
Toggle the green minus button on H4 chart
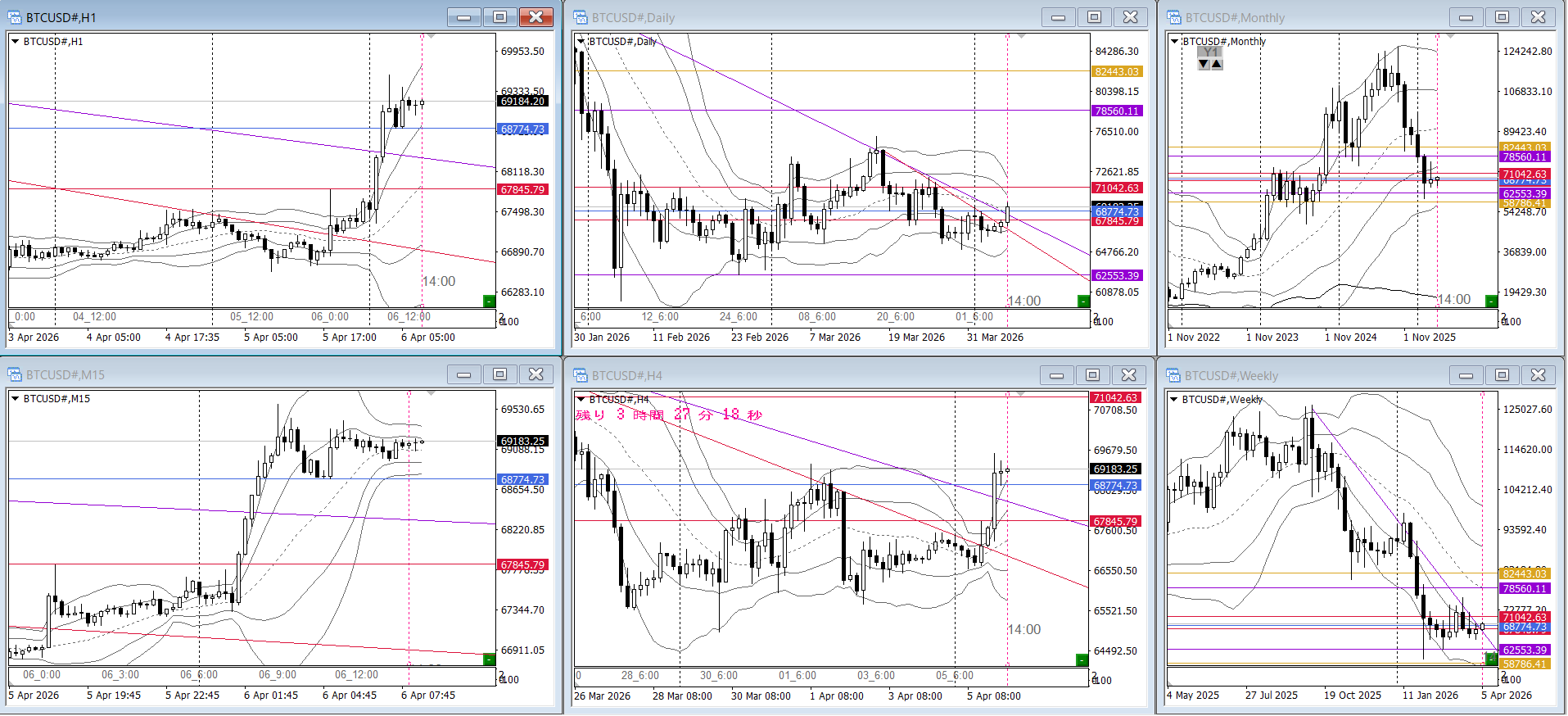(x=1082, y=660)
